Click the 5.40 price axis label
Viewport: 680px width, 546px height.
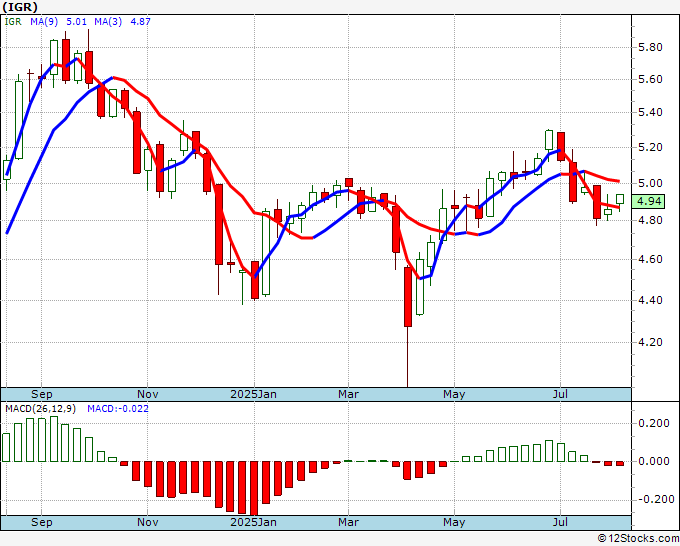pos(651,112)
